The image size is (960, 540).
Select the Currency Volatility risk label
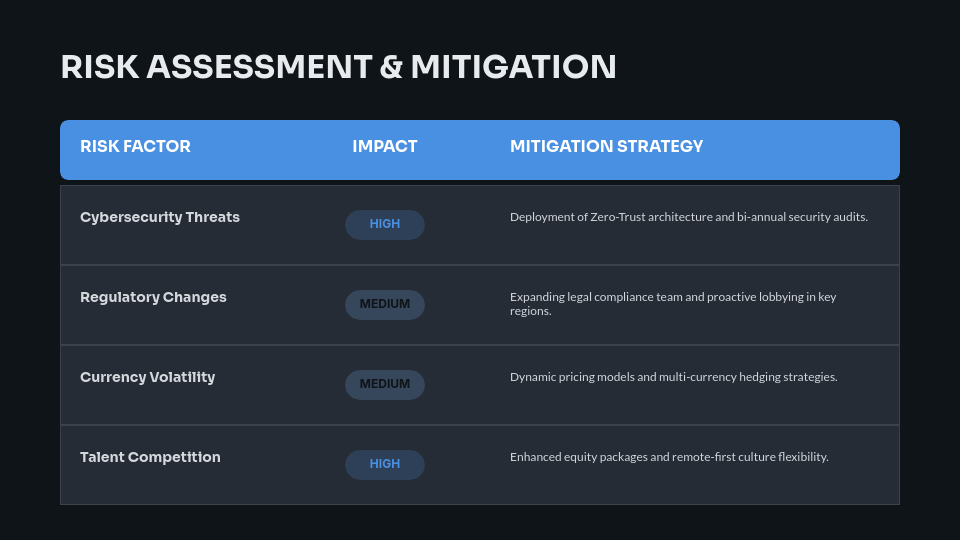[x=147, y=377]
